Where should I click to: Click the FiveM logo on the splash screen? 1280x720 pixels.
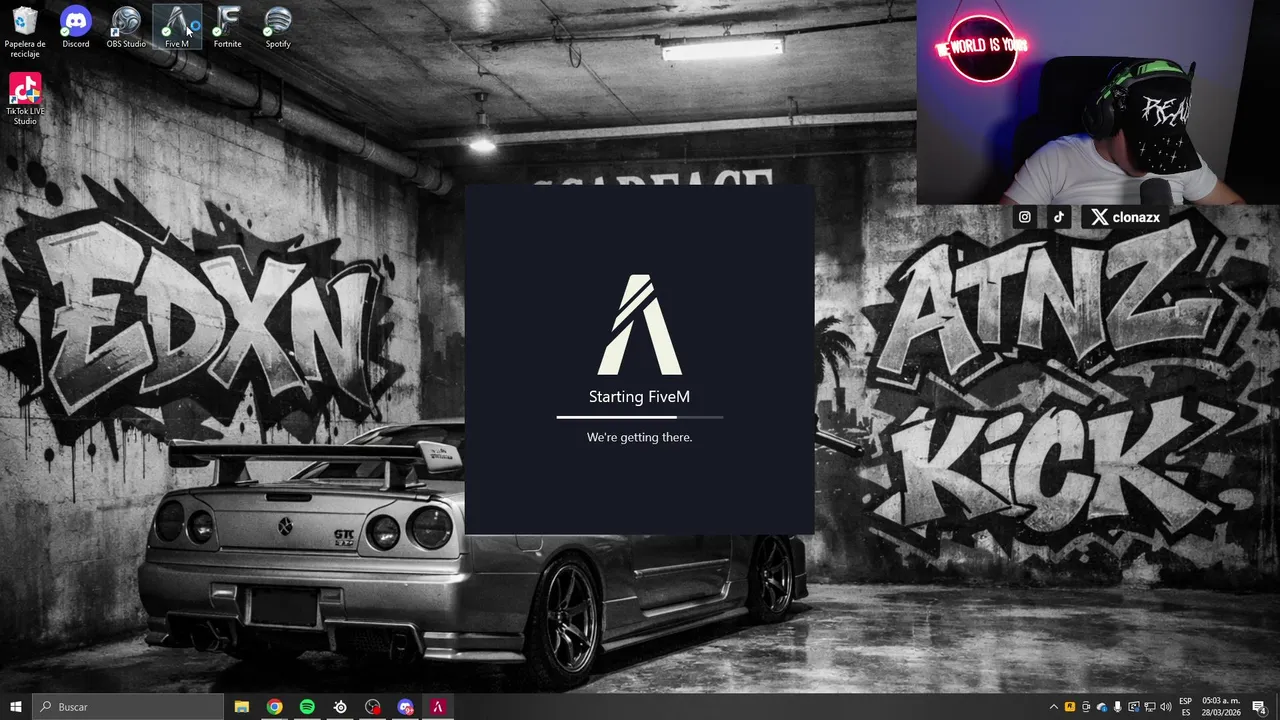click(x=640, y=325)
